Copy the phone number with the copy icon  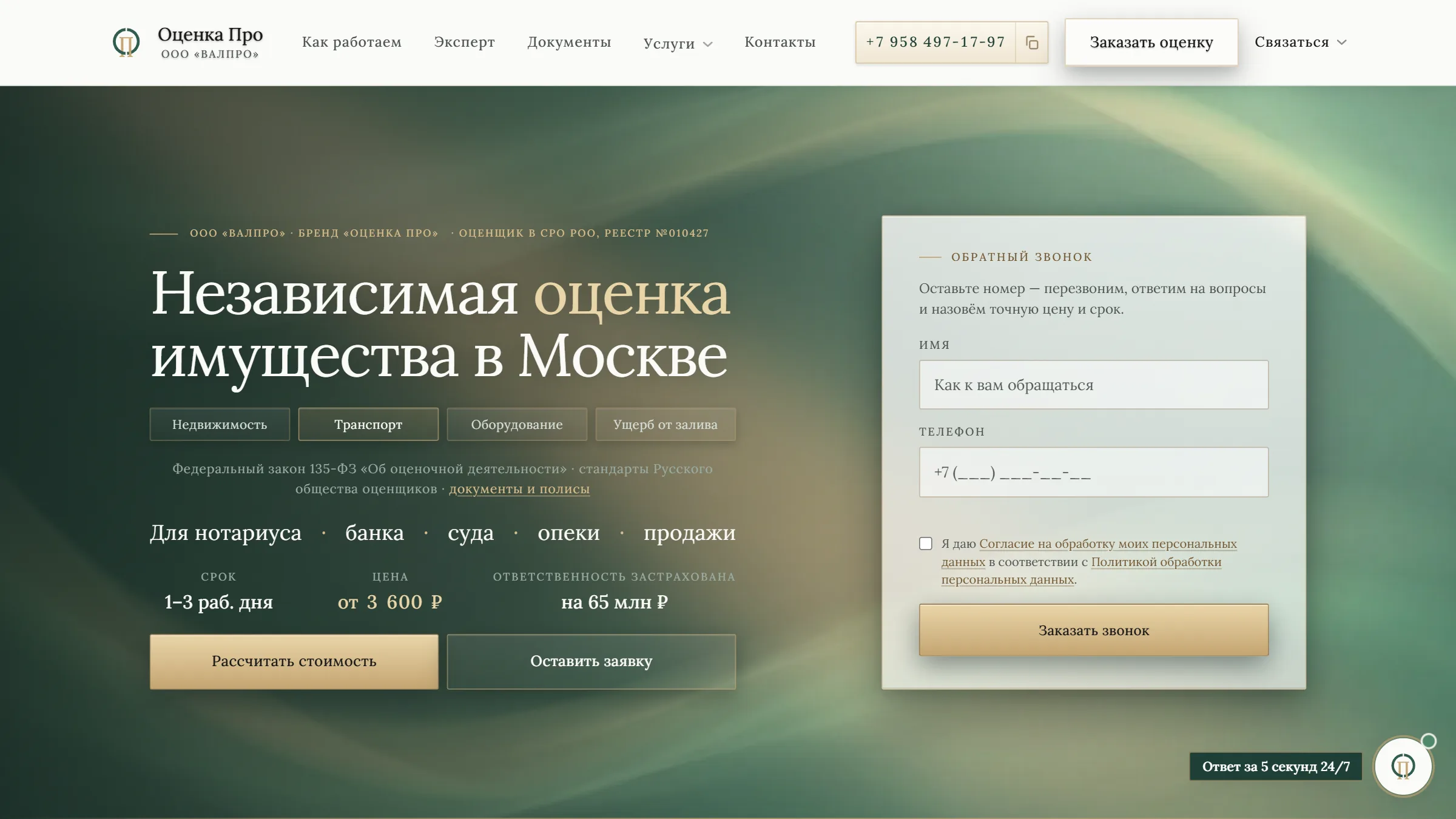coord(1032,42)
